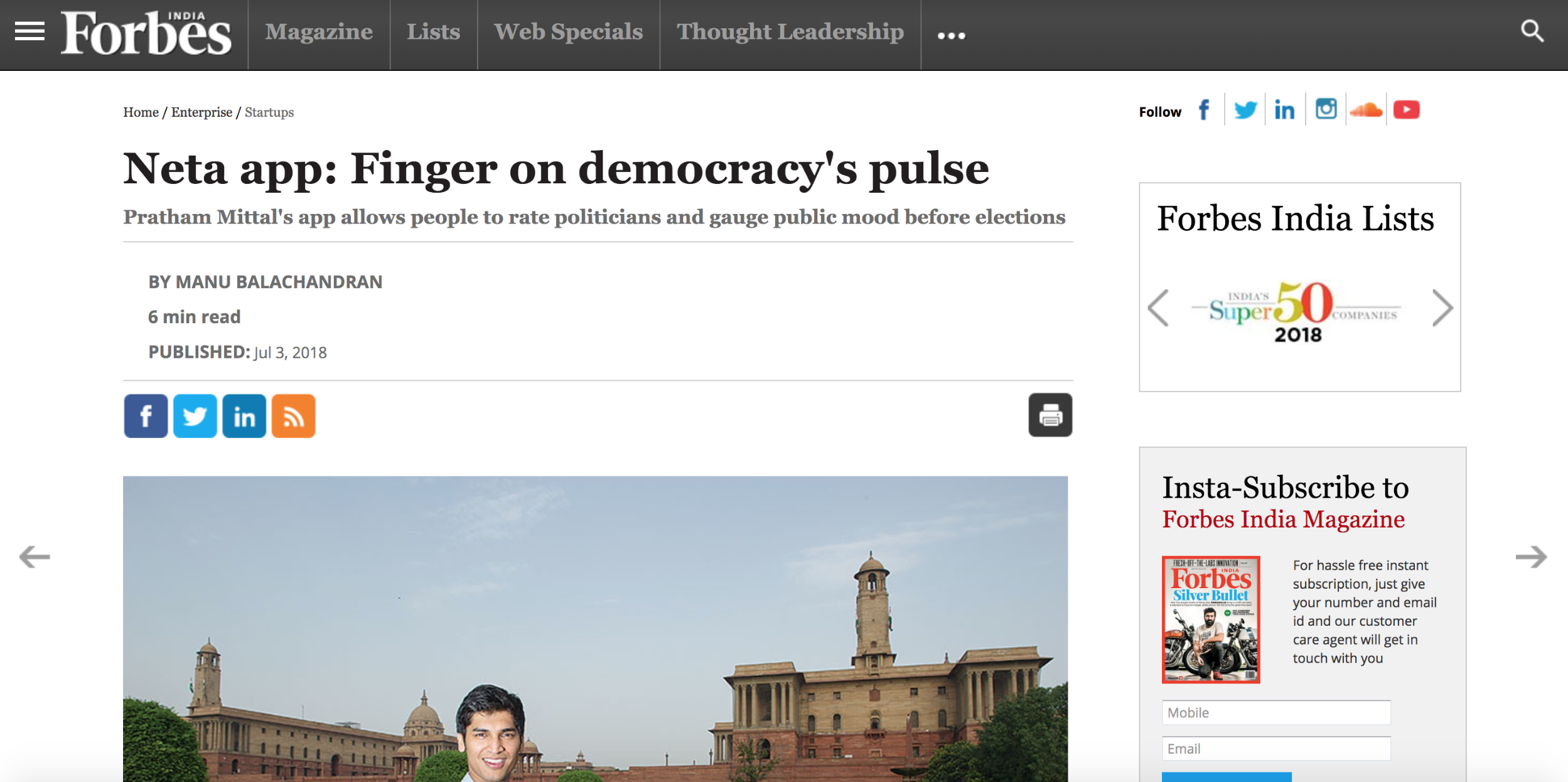Follow Forbes India on Instagram
The width and height of the screenshot is (1568, 782).
coord(1326,110)
